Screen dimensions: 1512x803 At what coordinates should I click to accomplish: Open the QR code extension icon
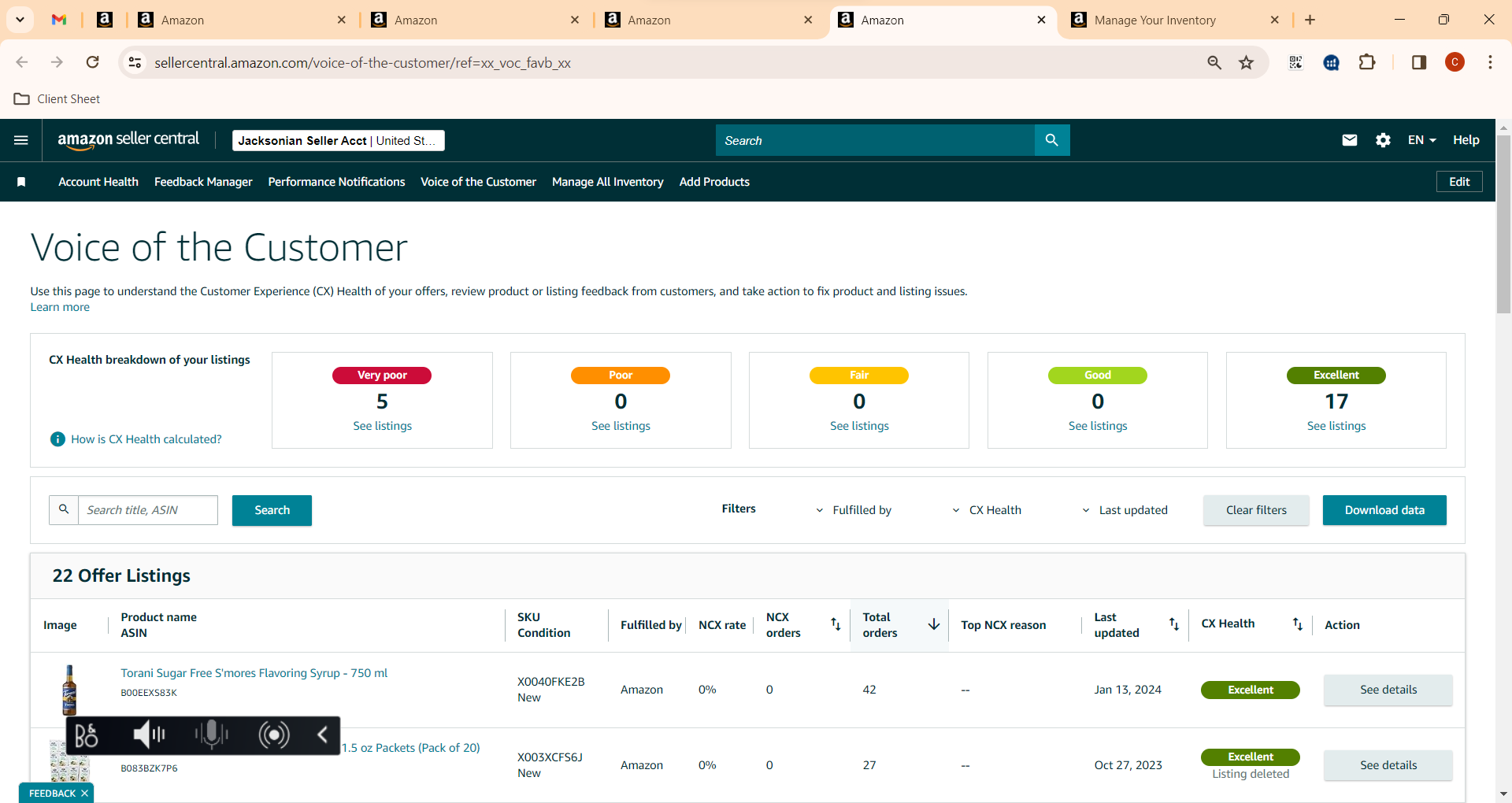(x=1295, y=62)
